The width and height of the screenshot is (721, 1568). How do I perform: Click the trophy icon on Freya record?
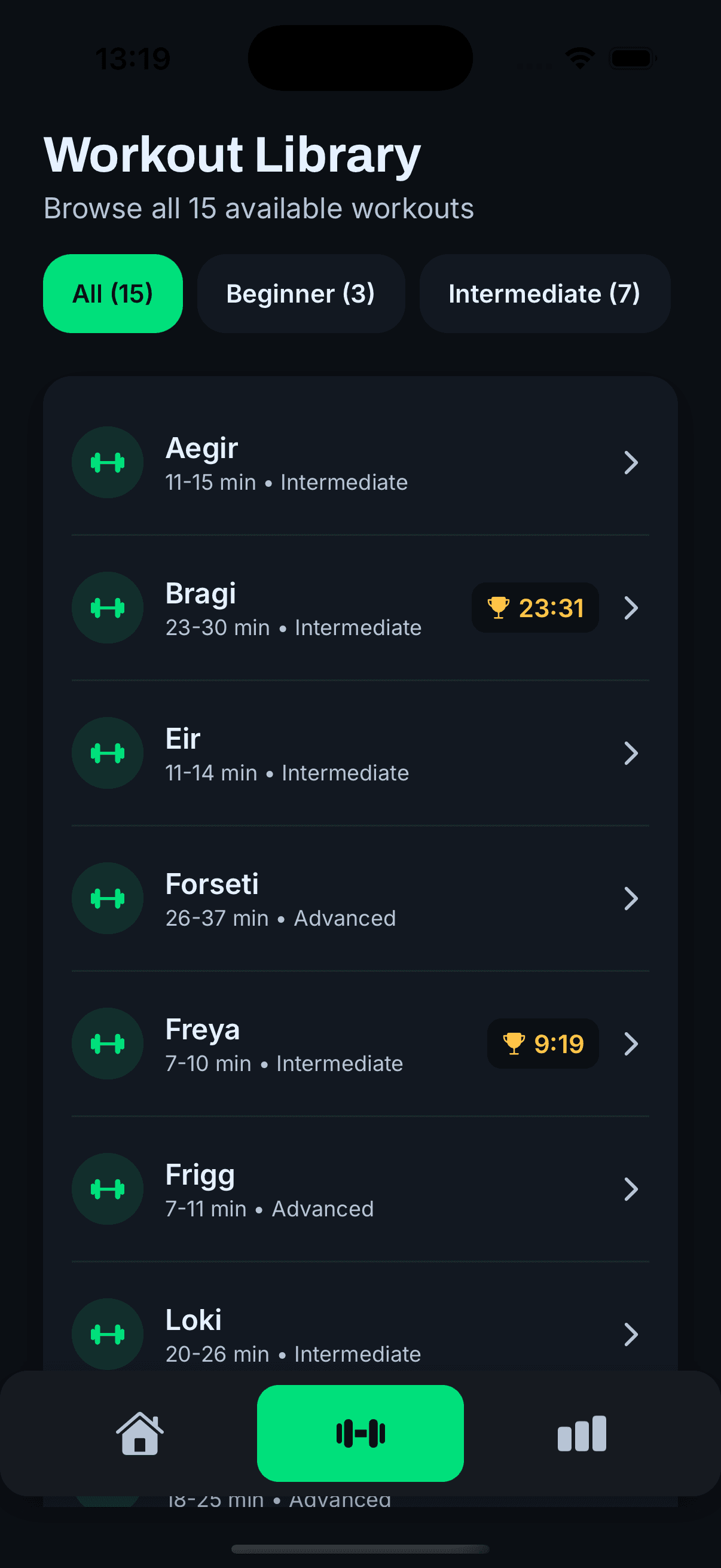click(514, 1044)
